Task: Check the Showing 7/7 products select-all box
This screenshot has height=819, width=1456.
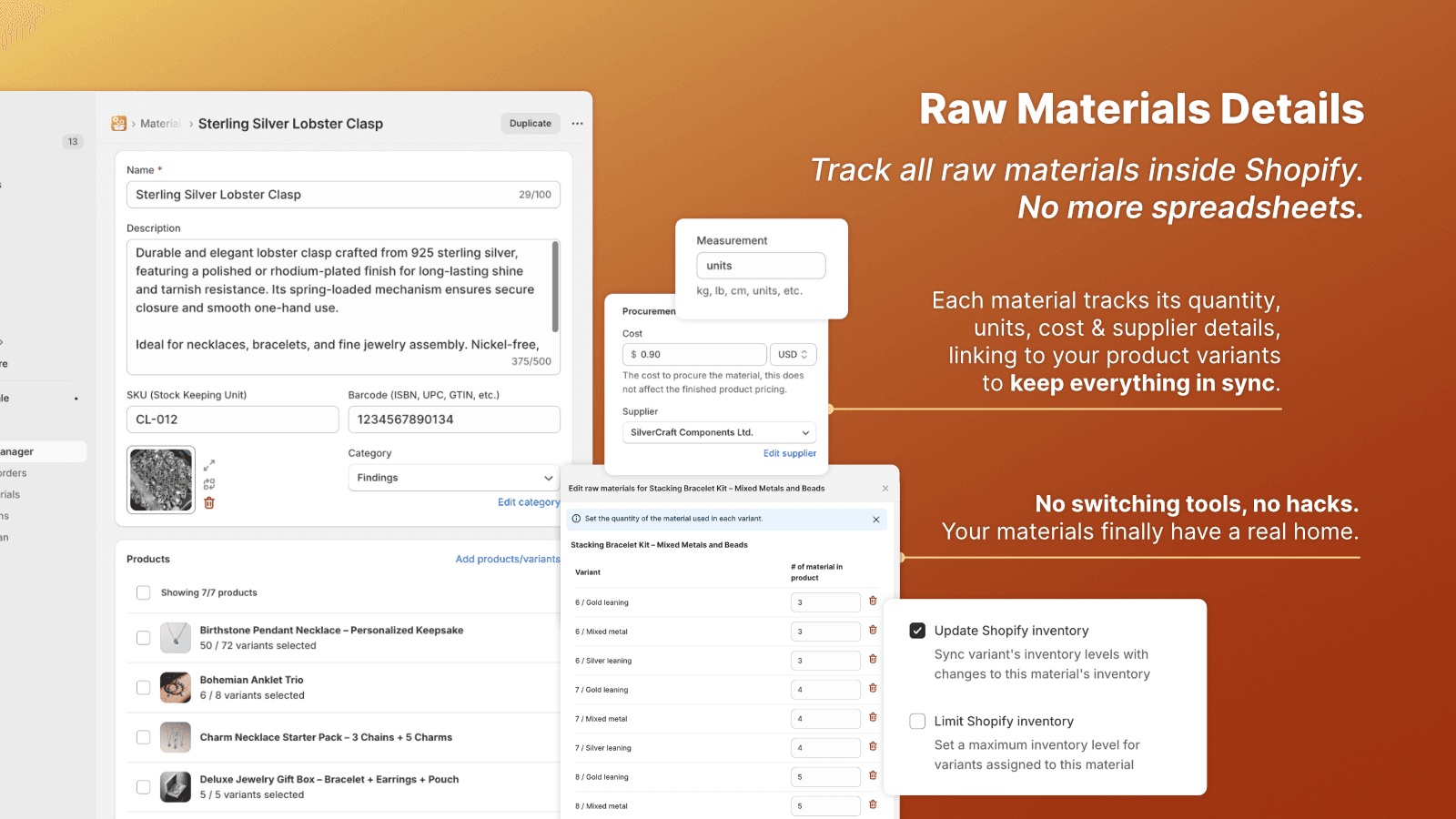Action: (x=143, y=592)
